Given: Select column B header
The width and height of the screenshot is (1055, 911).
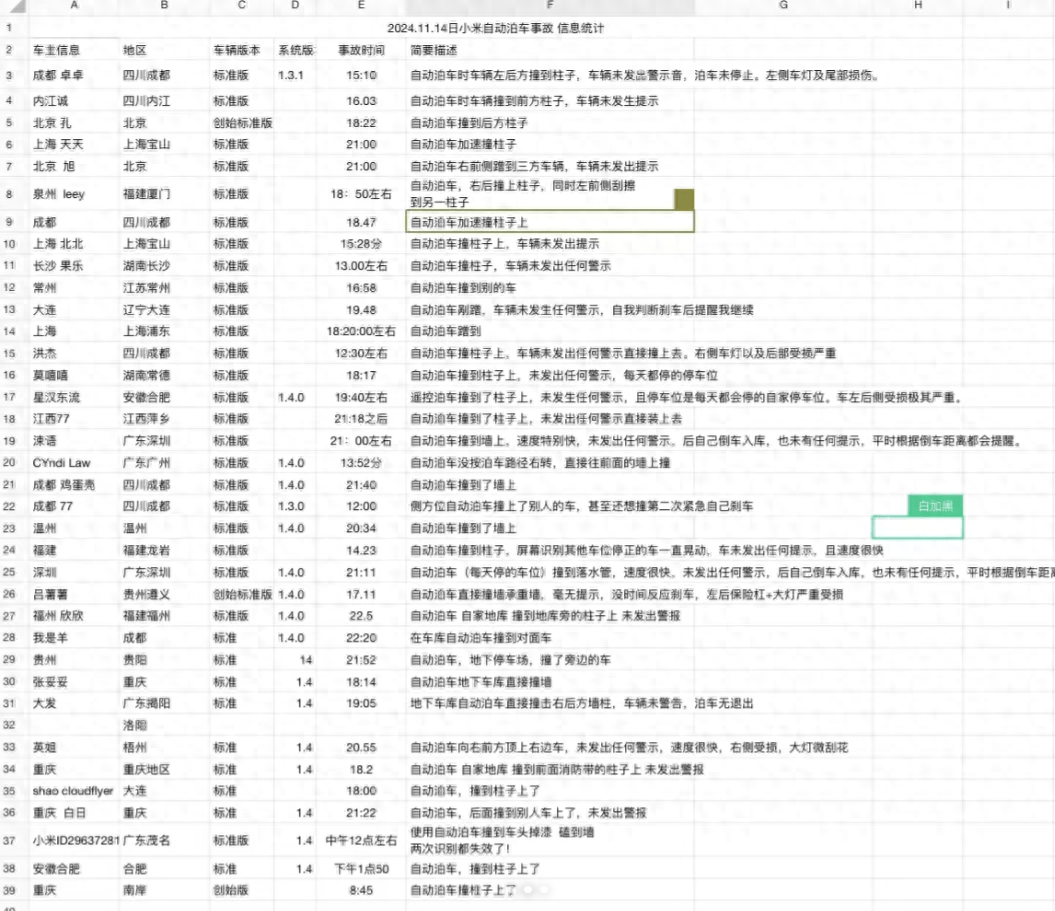Looking at the screenshot, I should click(164, 5).
